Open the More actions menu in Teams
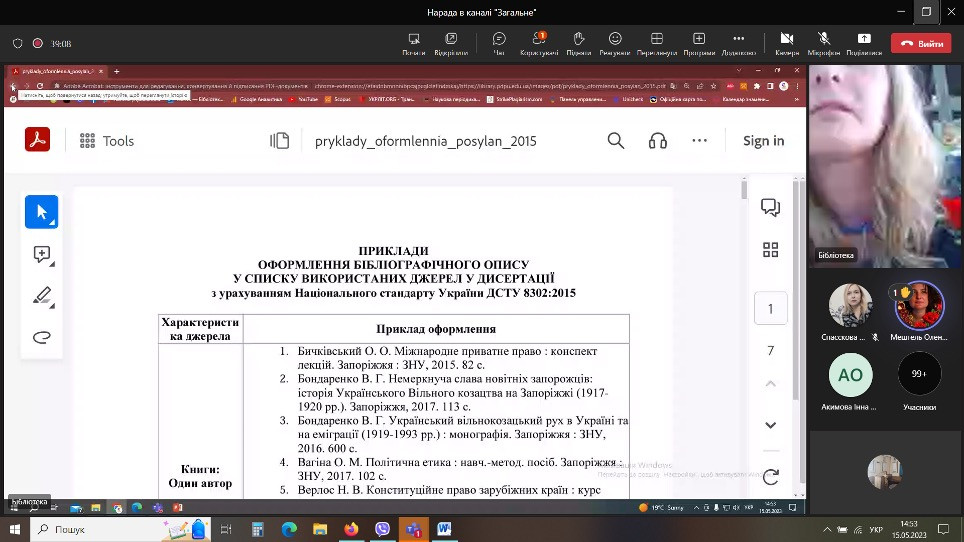Image resolution: width=964 pixels, height=542 pixels. pos(738,42)
